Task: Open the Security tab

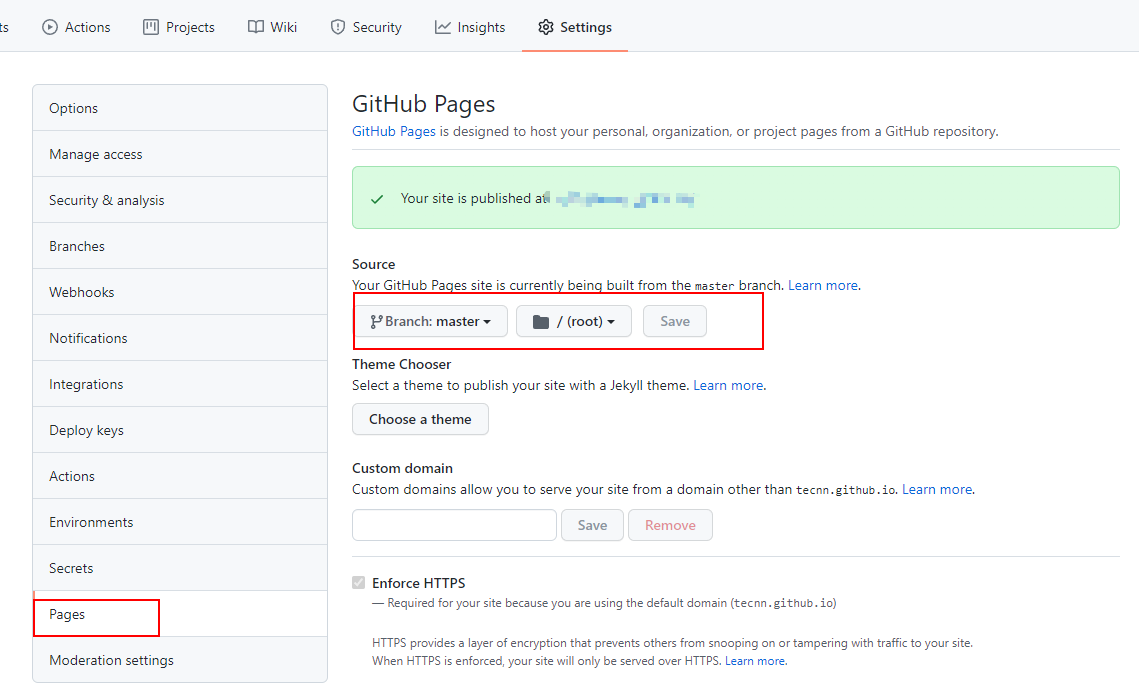Action: tap(365, 27)
